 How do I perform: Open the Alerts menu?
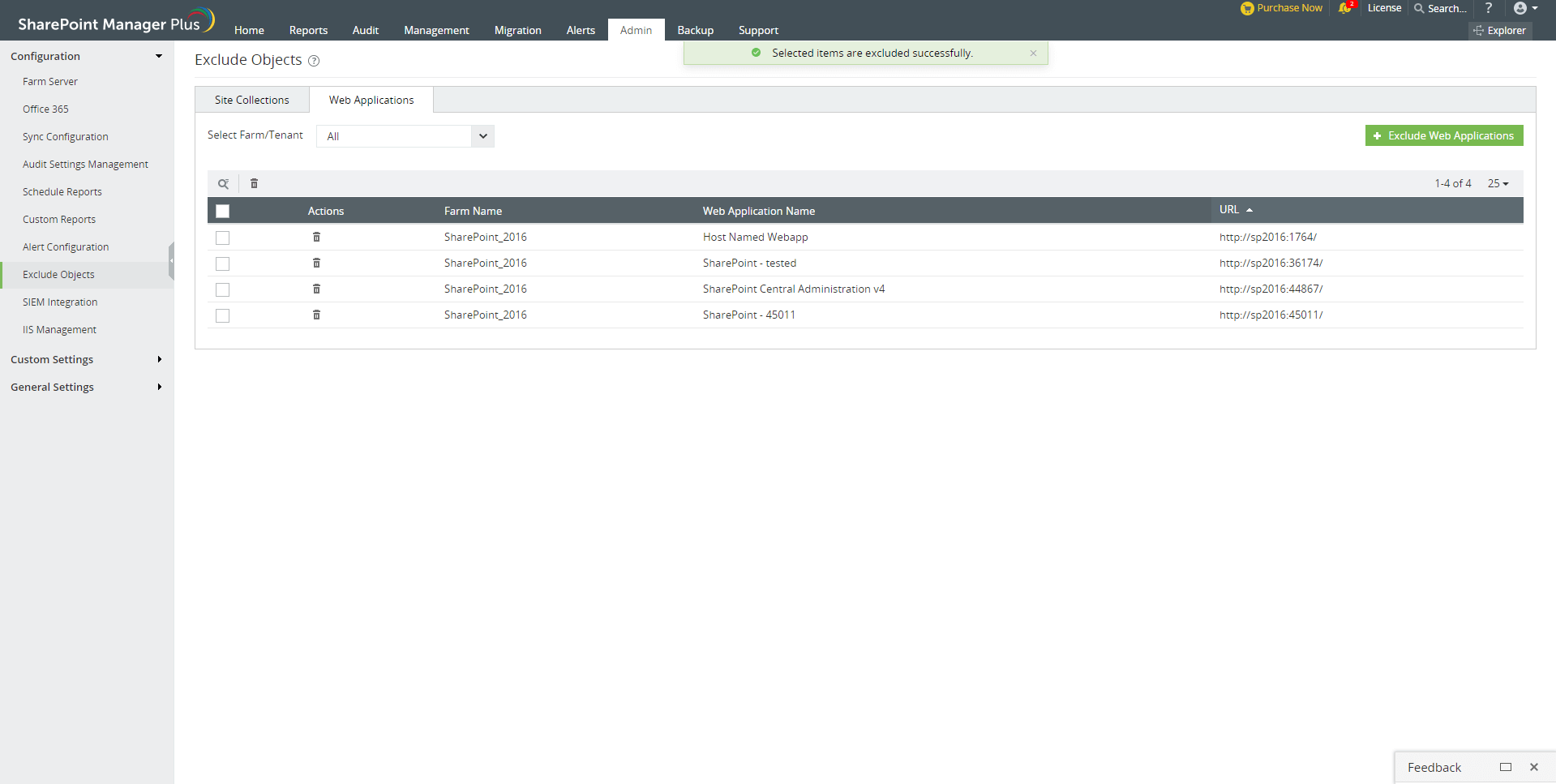(581, 30)
